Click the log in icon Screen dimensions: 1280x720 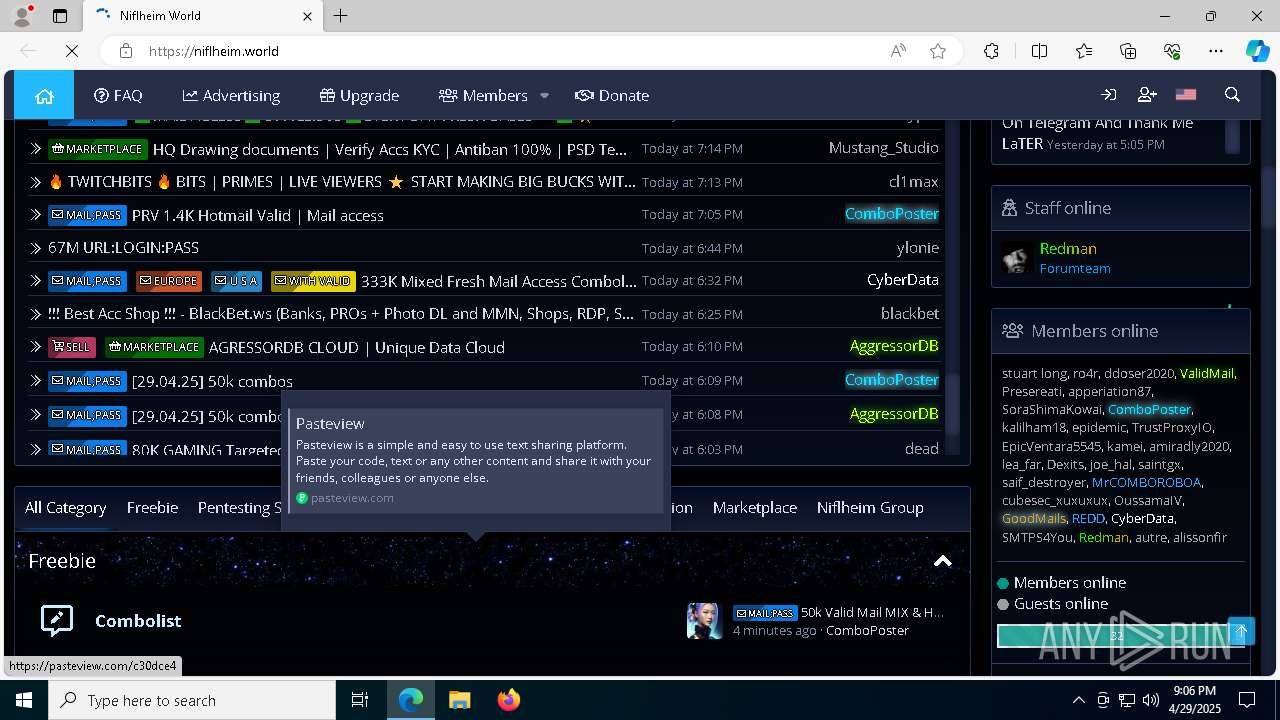pyautogui.click(x=1108, y=95)
